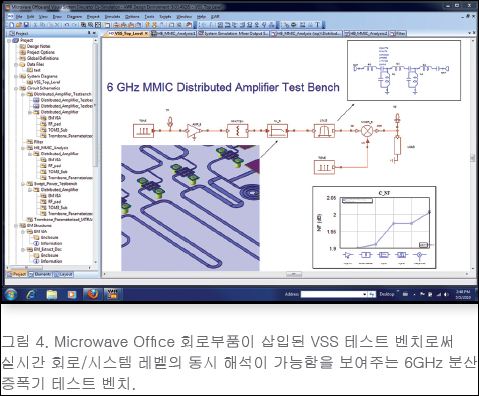Viewport: 479px width, 396px height.
Task: Open Firefox from the Windows taskbar
Action: 93,294
